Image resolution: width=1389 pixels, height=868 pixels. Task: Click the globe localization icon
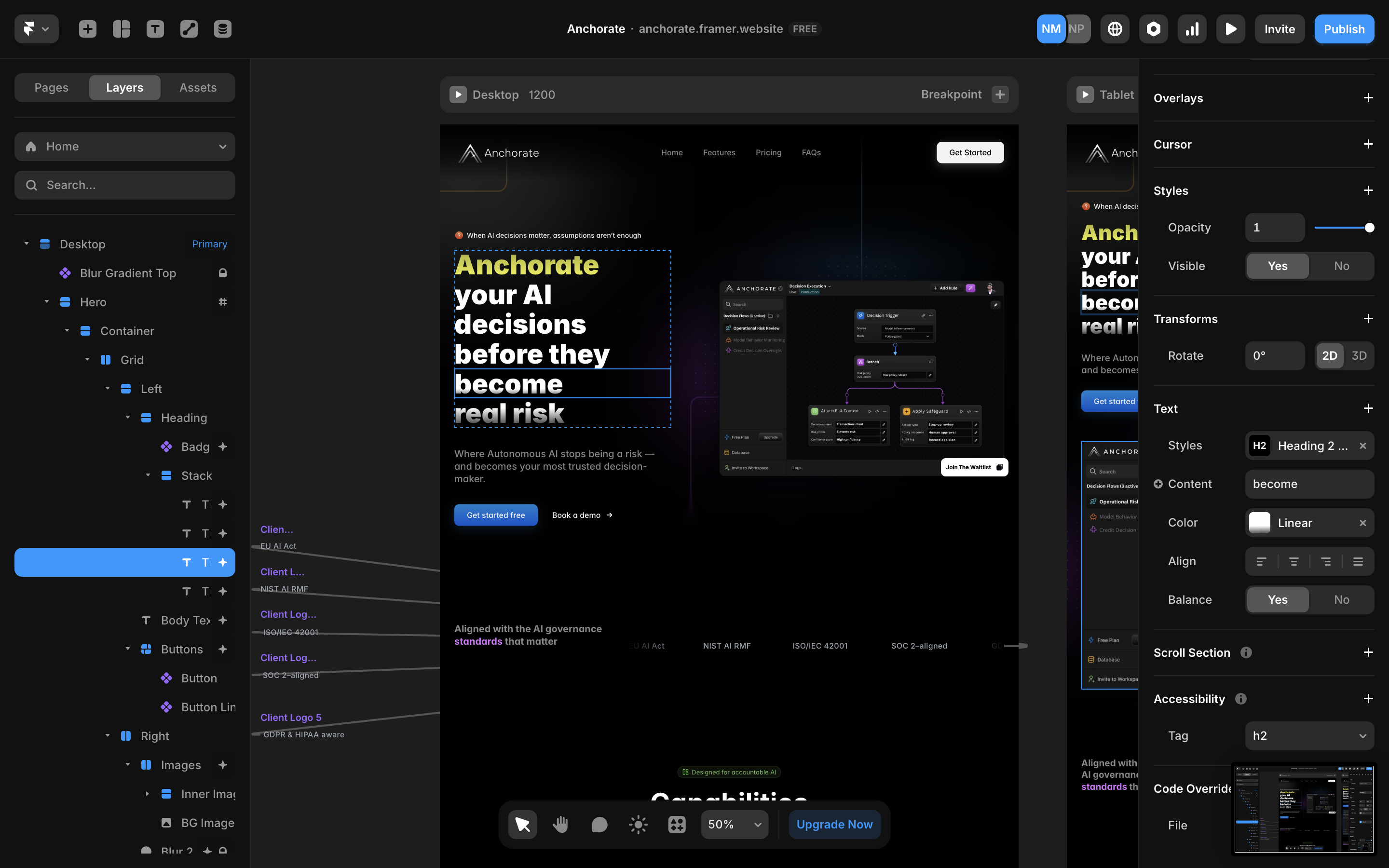coord(1115,29)
